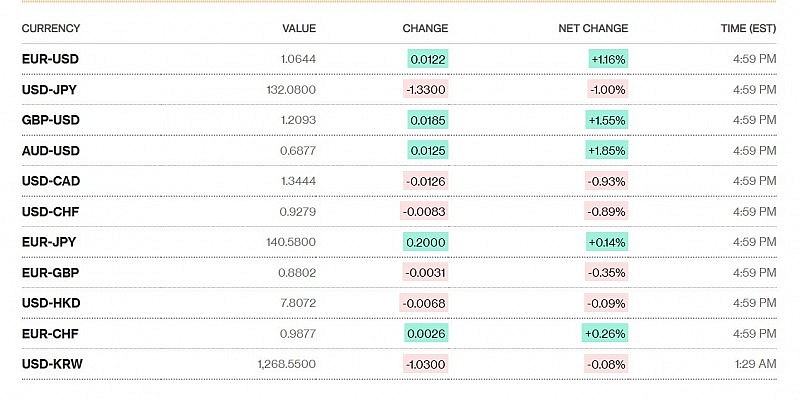Sort by the NET CHANGE column header
800x400 pixels.
pyautogui.click(x=593, y=28)
